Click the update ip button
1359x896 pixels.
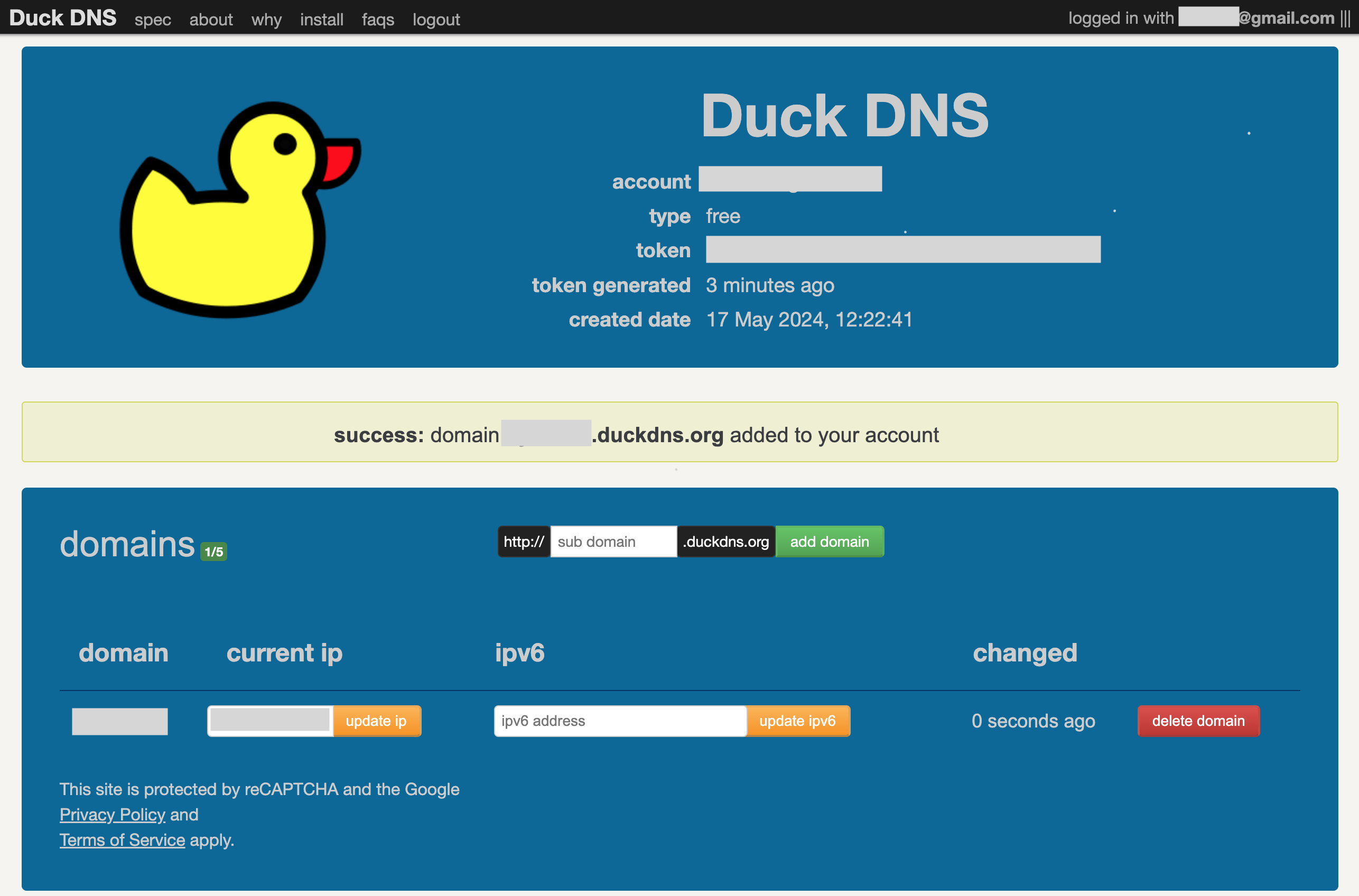click(x=376, y=721)
